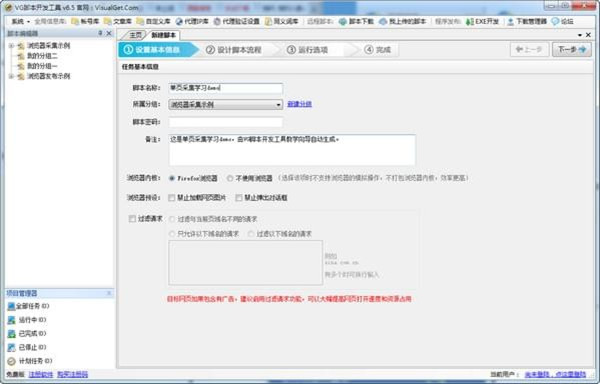Go to step 4 完成
The width and height of the screenshot is (600, 384).
[377, 50]
